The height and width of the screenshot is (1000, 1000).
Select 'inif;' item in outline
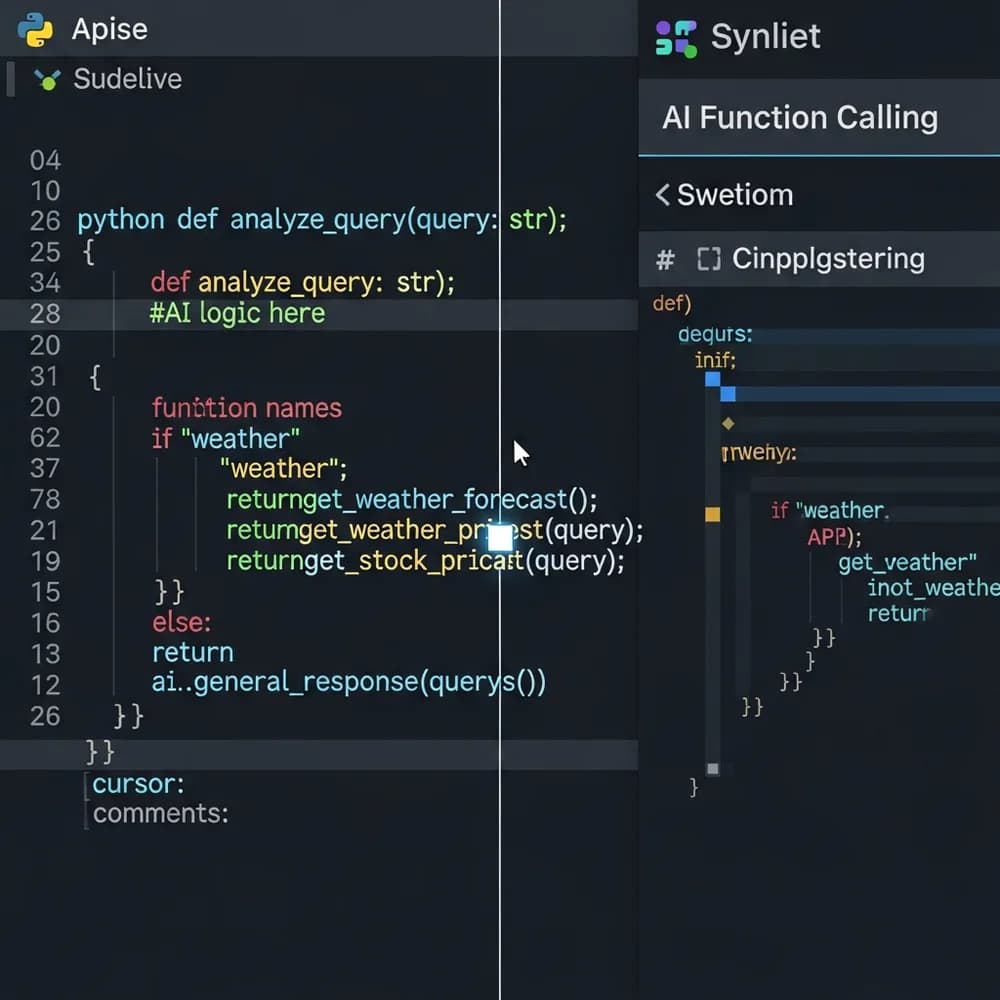point(715,360)
